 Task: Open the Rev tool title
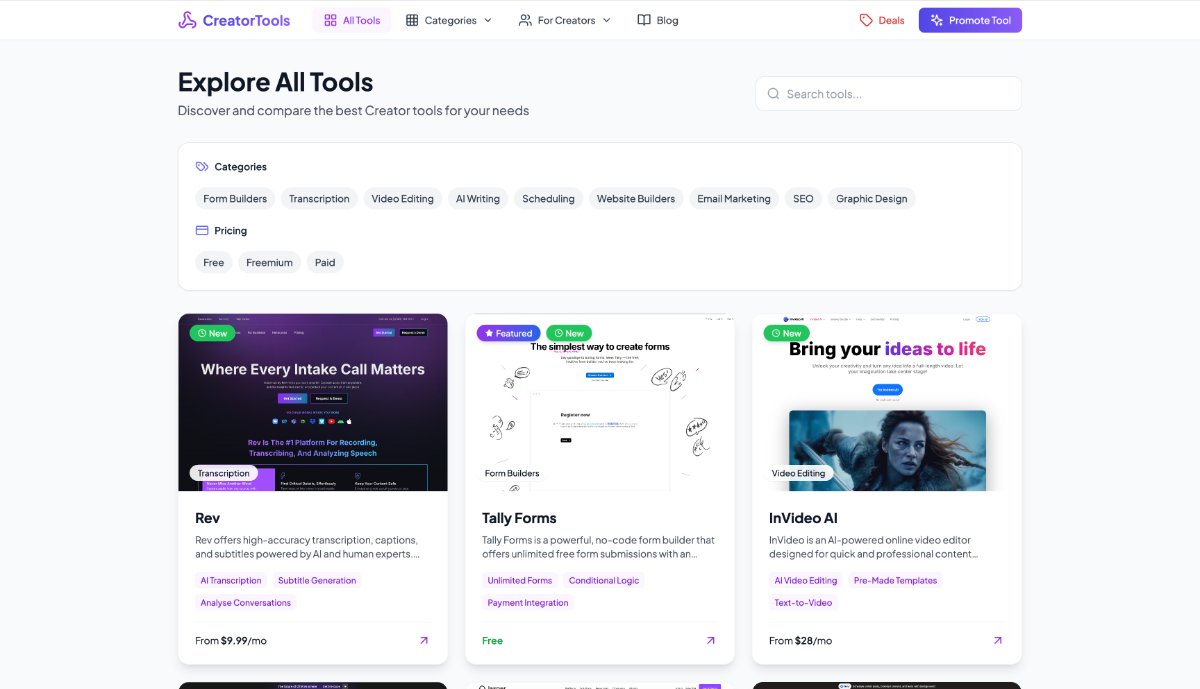click(207, 518)
